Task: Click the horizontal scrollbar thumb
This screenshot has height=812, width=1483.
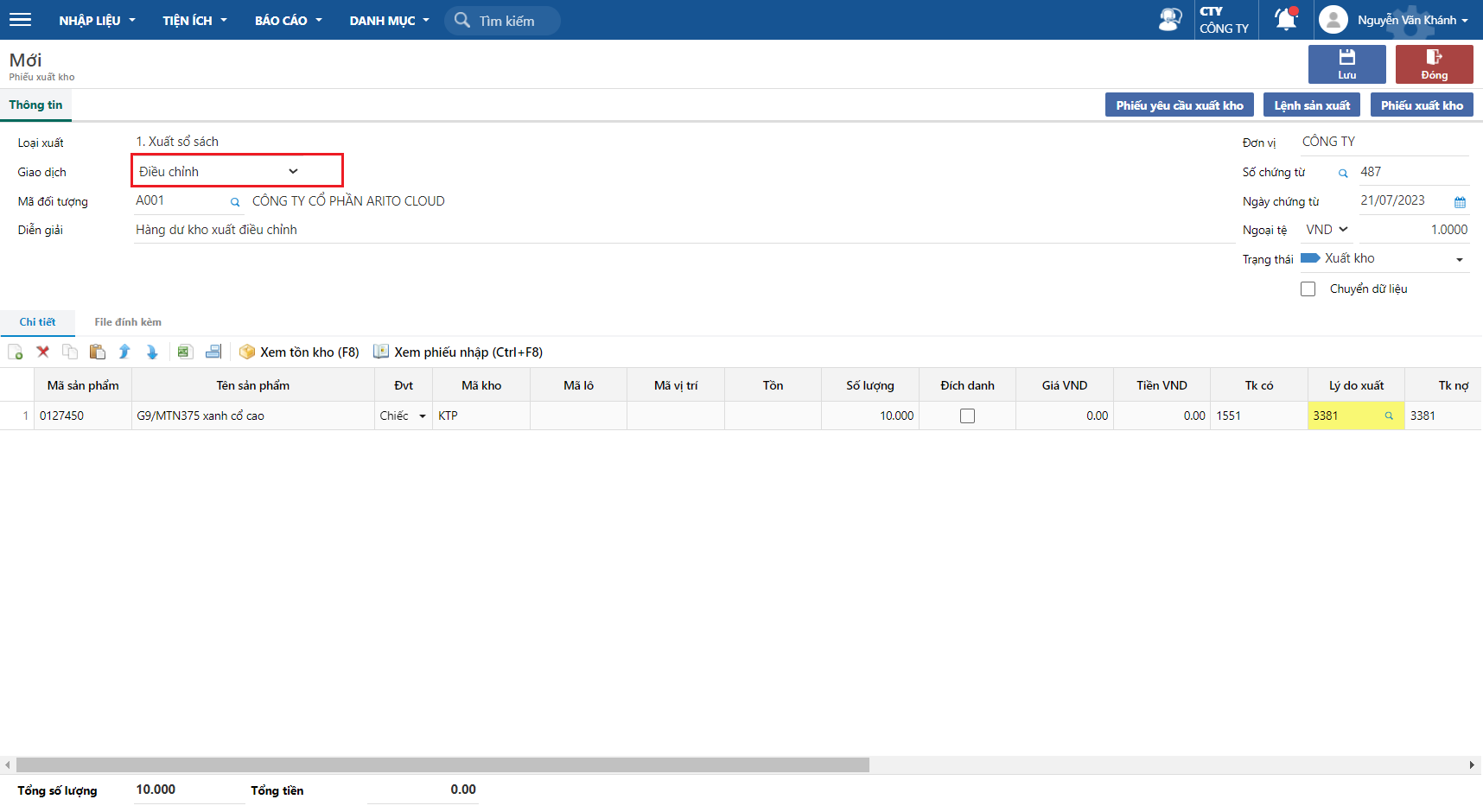Action: 442,764
